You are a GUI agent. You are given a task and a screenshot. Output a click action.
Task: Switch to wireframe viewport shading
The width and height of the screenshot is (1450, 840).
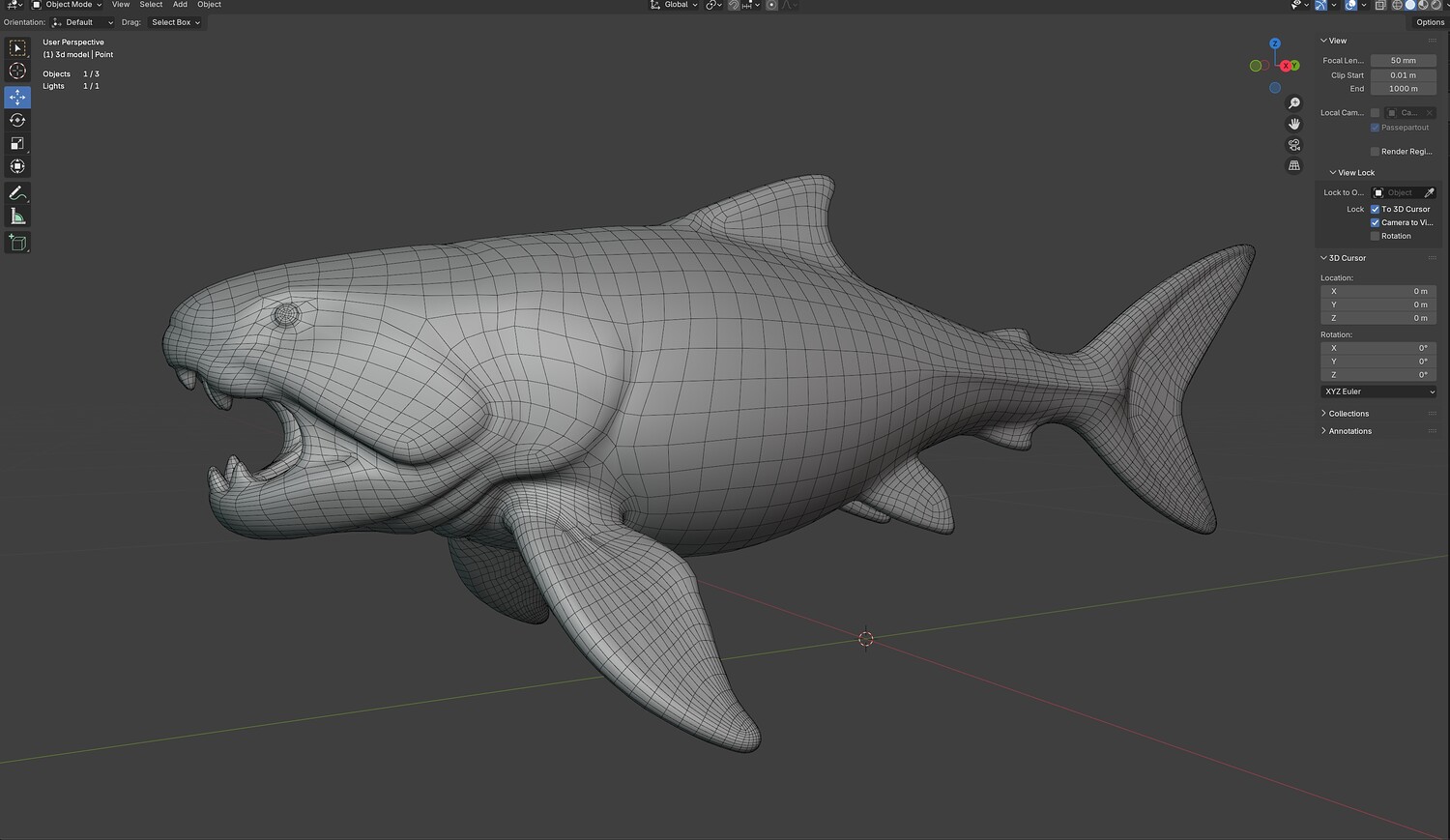[x=1397, y=5]
